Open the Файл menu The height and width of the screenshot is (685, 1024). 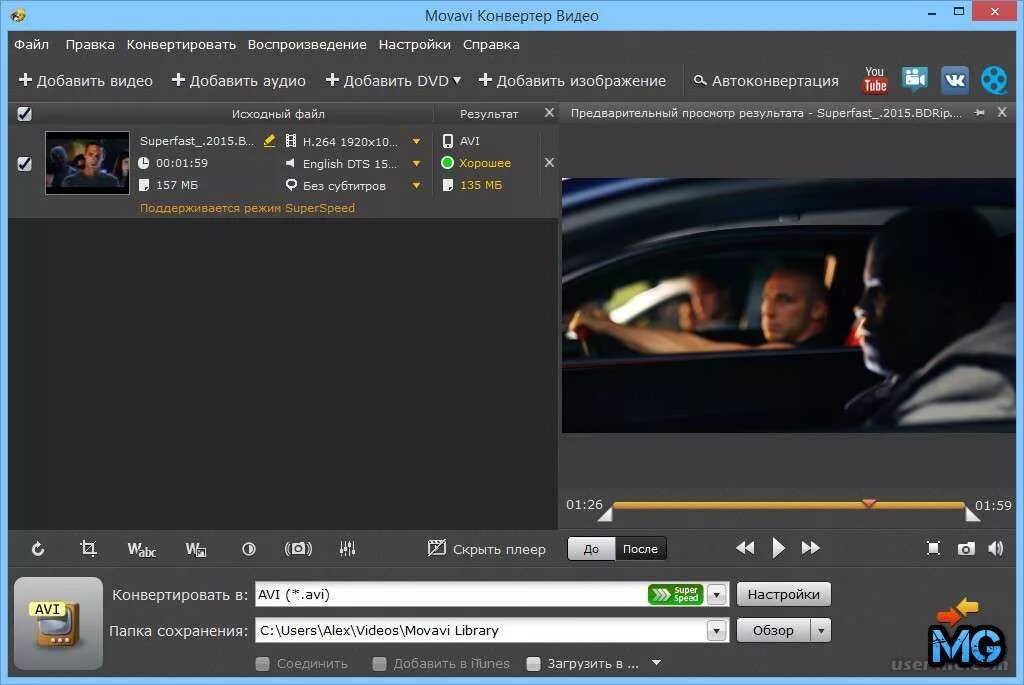pyautogui.click(x=31, y=44)
